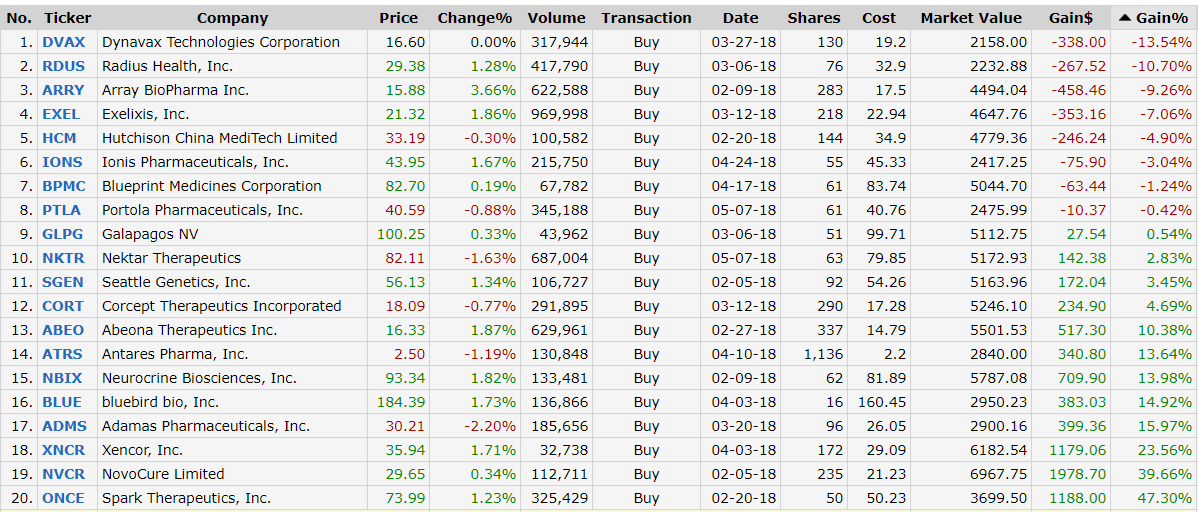Sort by Price column header
1198x512 pixels.
(398, 18)
